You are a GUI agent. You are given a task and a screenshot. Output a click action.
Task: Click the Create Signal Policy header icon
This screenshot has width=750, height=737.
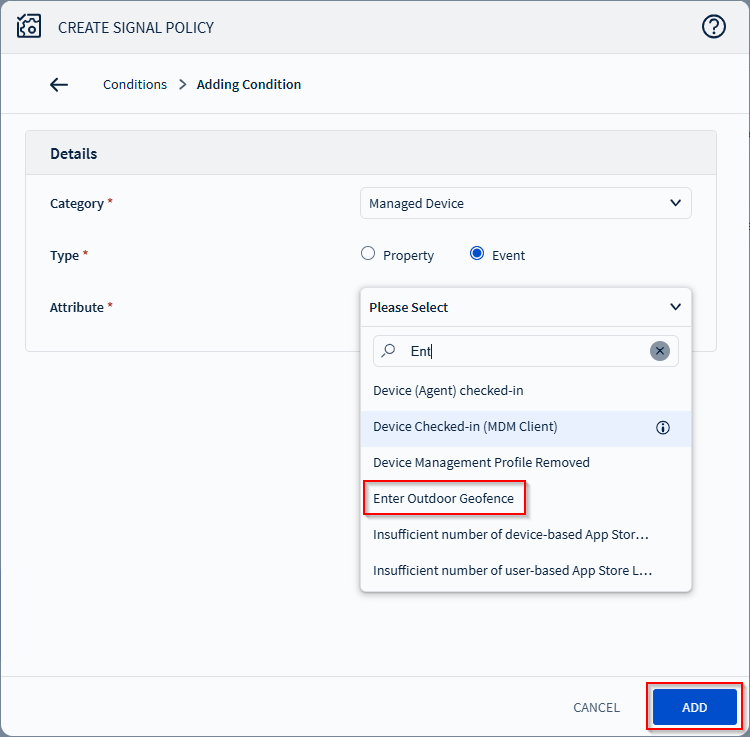coord(29,27)
